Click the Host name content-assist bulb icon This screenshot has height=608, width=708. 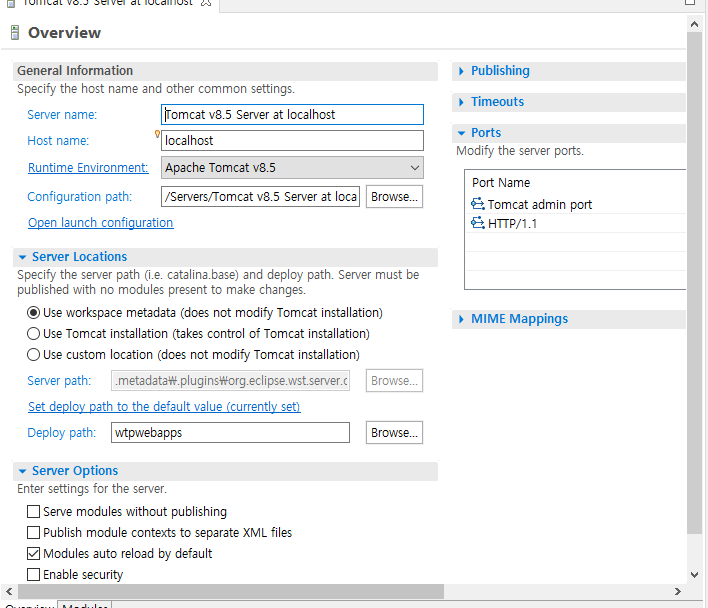[157, 134]
